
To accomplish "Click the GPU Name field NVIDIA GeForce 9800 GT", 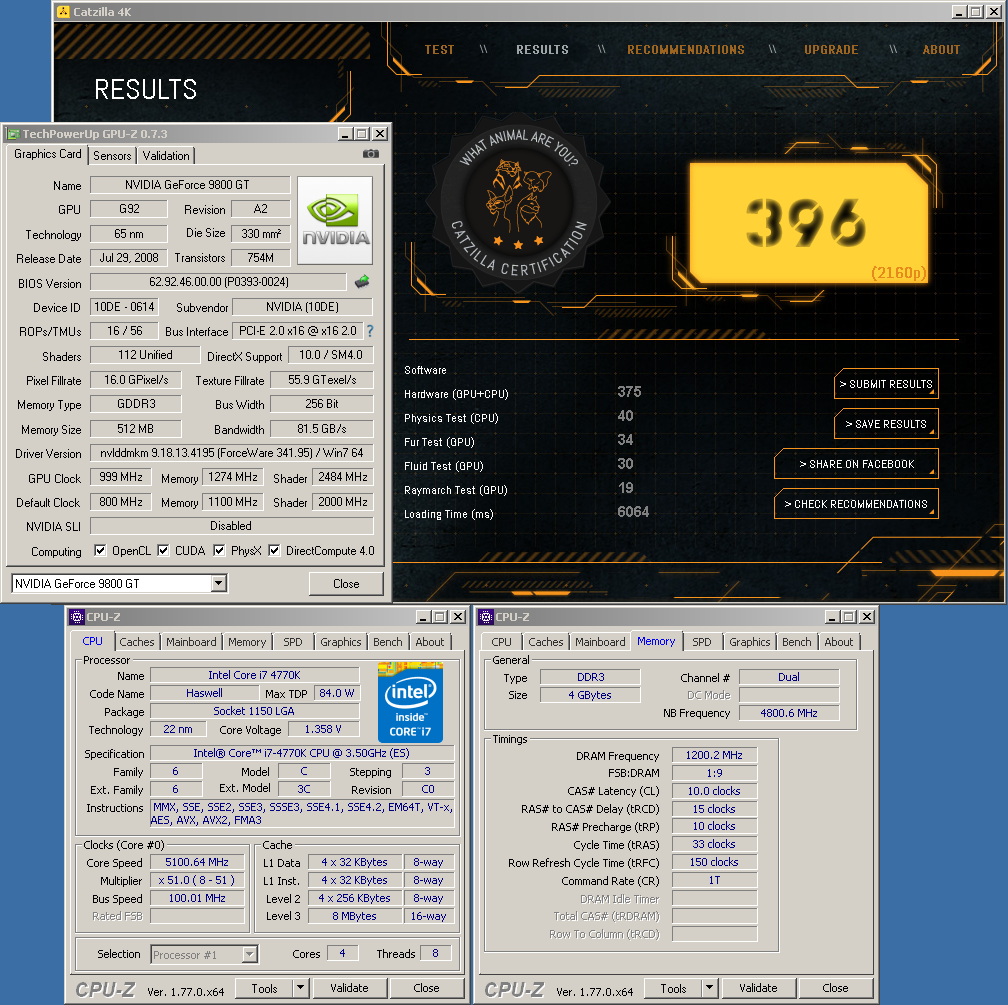I will coord(190,185).
